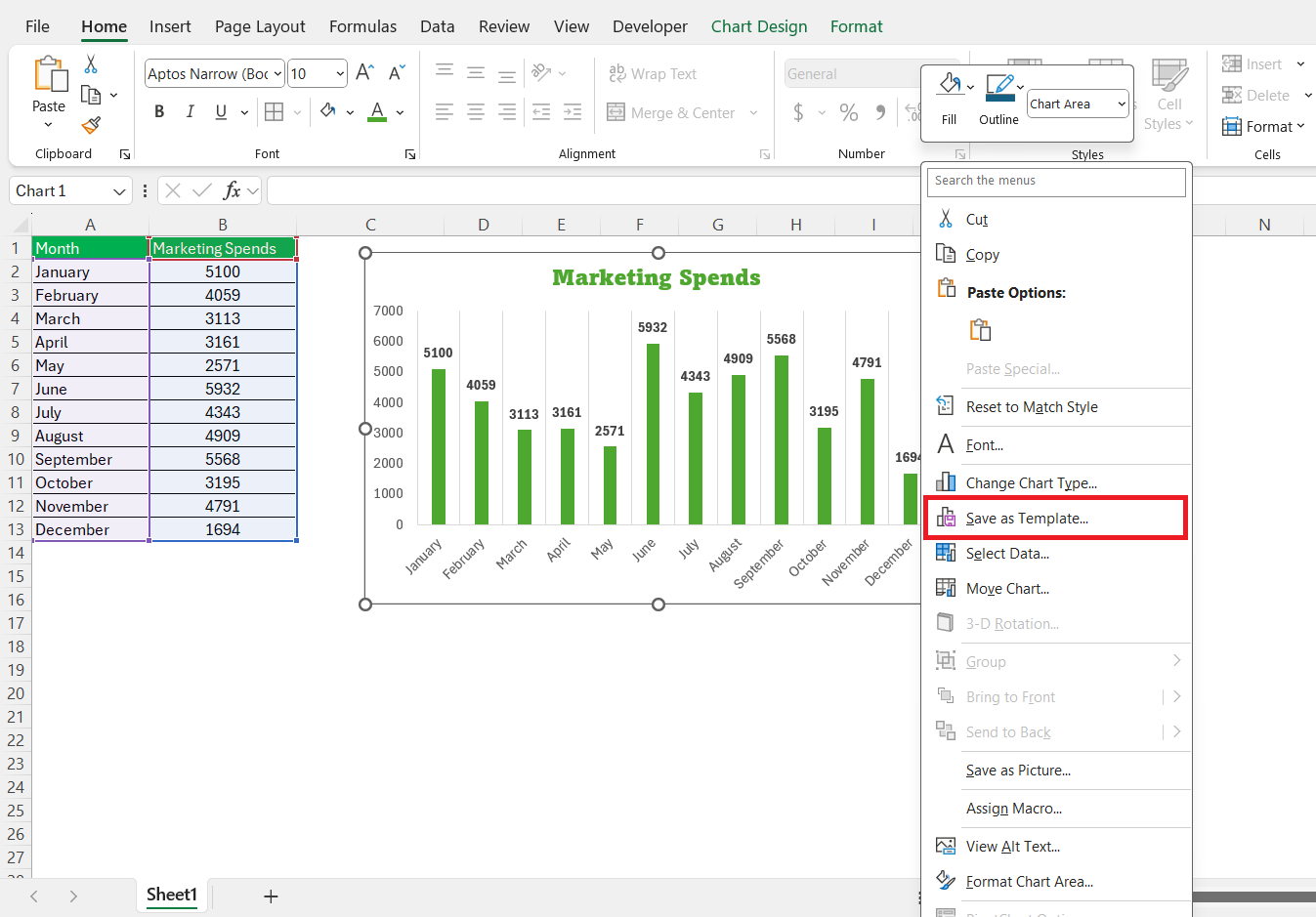Viewport: 1316px width, 917px height.
Task: Increase font size with the larger A icon
Action: (x=364, y=73)
